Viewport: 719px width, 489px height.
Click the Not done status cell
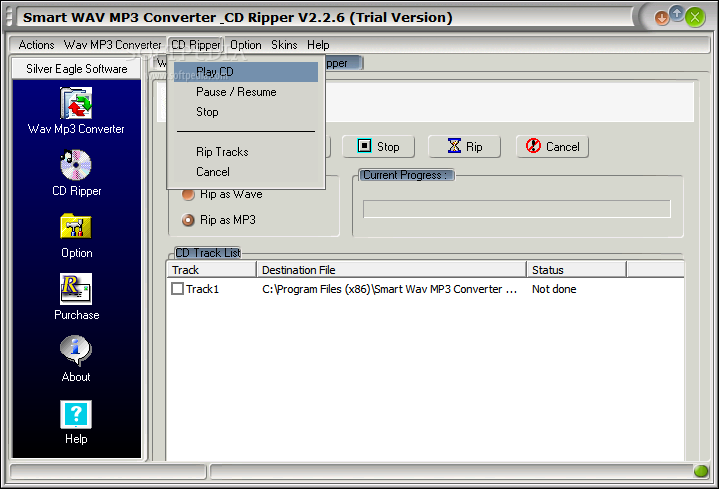pos(554,289)
